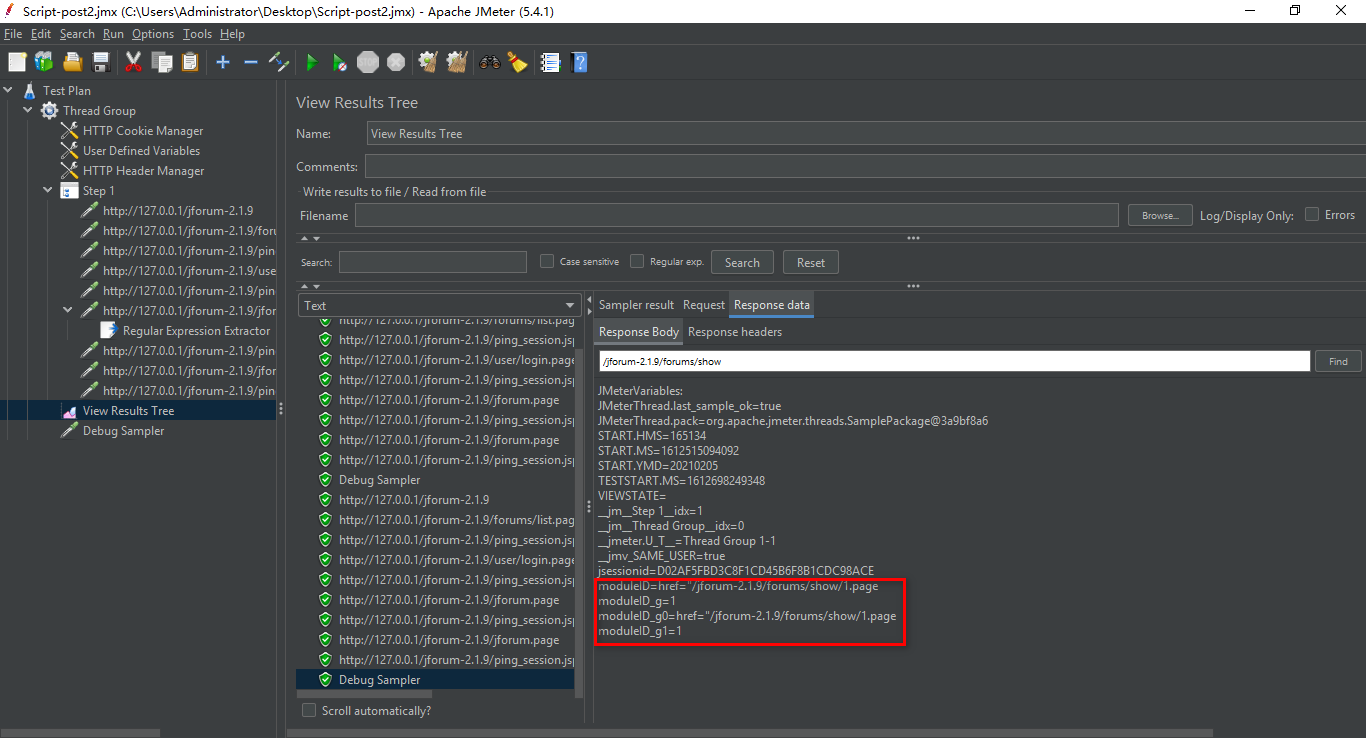Switch to the Sampler result tab

tap(636, 305)
